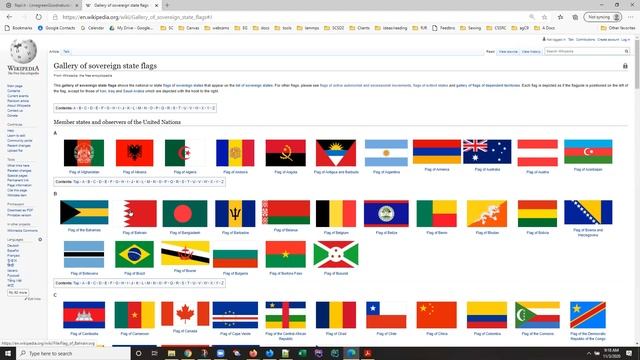Open Excel from the taskbar
The width and height of the screenshot is (640, 360).
[x=302, y=353]
